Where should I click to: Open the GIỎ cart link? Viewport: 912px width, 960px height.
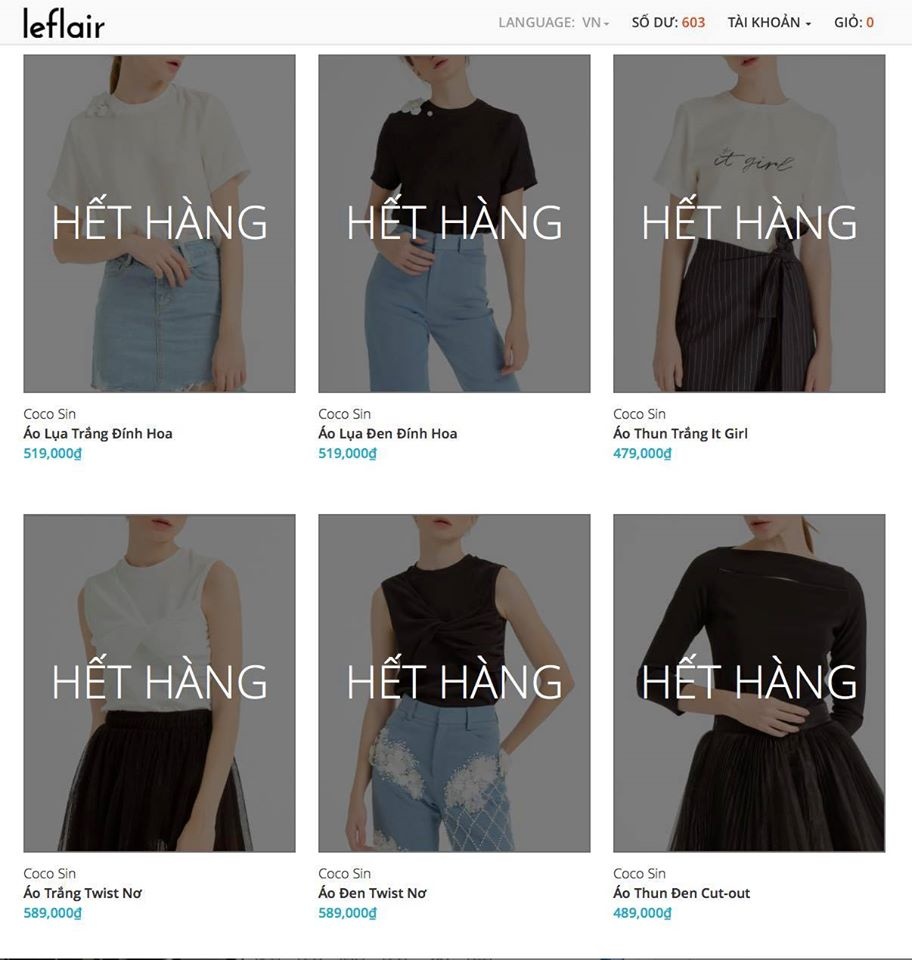[854, 23]
